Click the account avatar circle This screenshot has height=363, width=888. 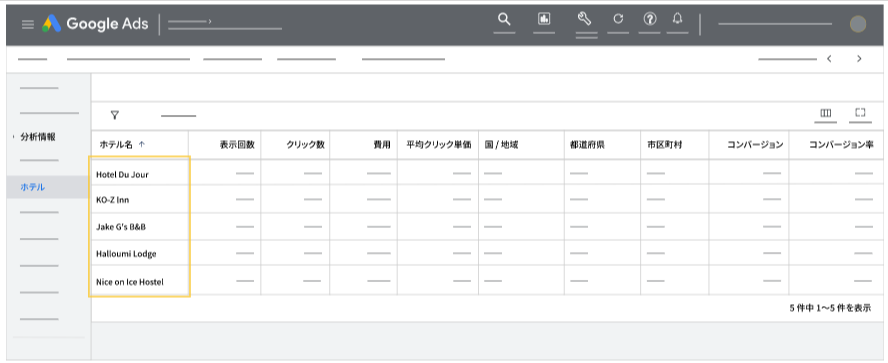(858, 24)
